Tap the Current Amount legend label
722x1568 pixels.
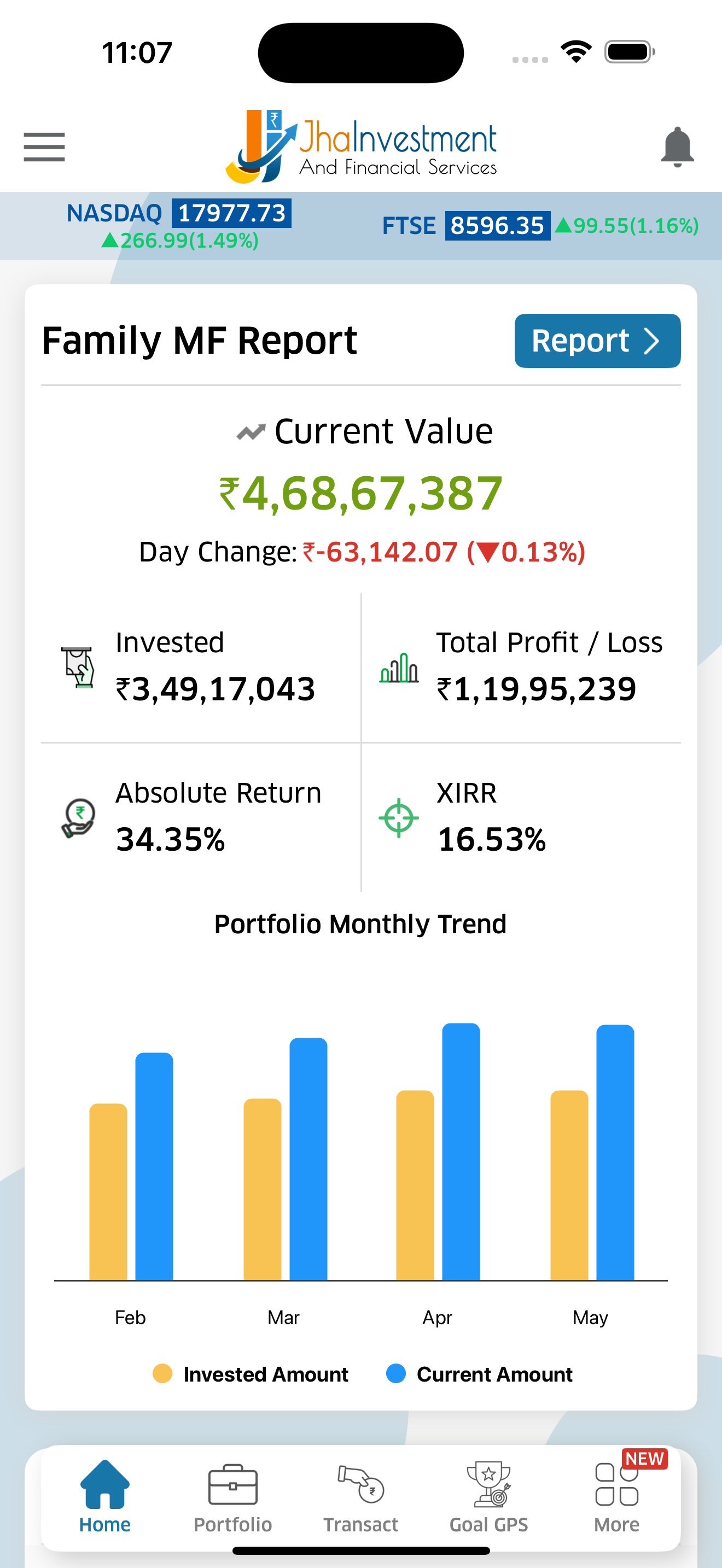[495, 1374]
